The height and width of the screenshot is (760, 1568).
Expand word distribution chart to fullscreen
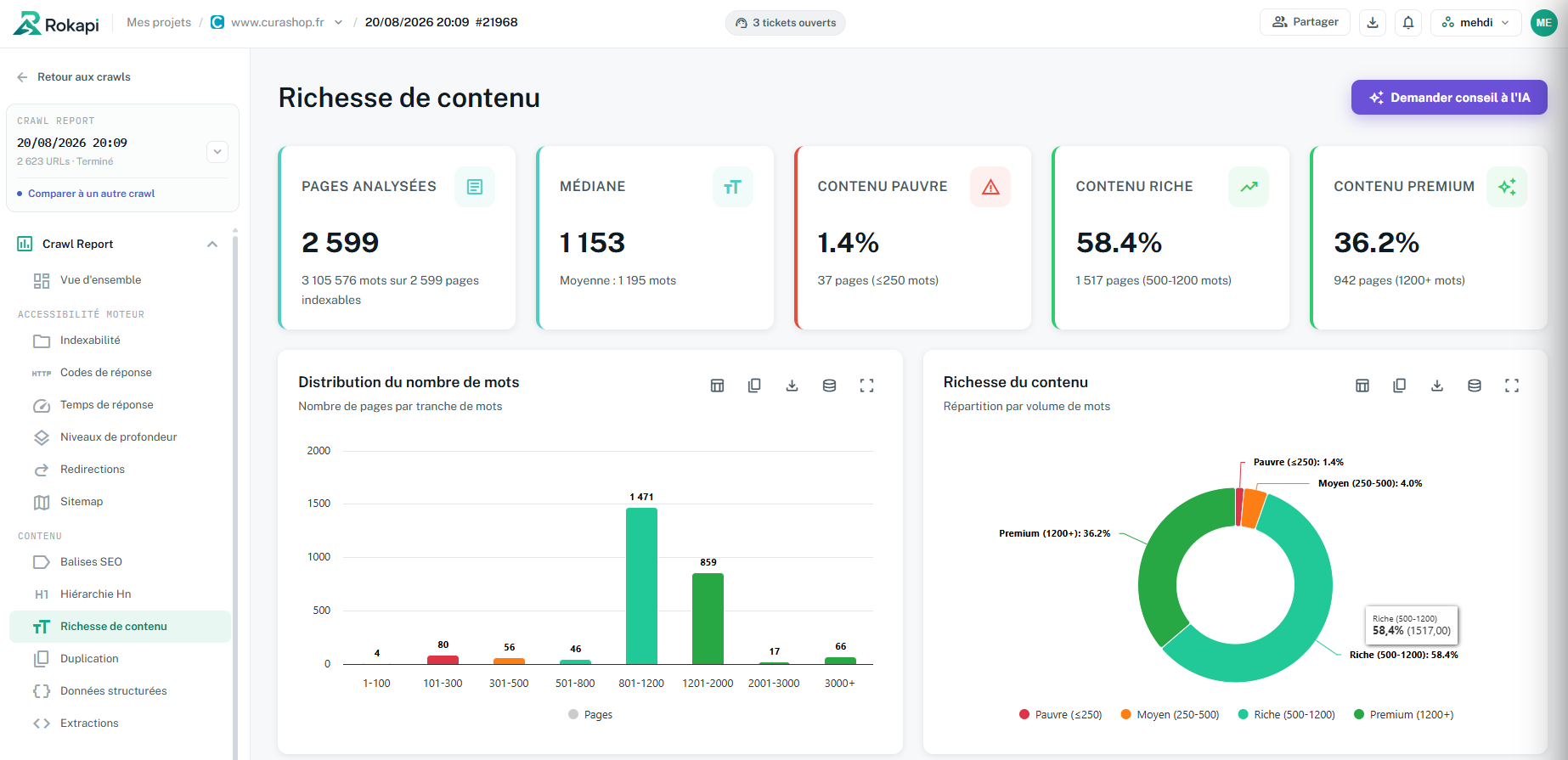click(866, 386)
